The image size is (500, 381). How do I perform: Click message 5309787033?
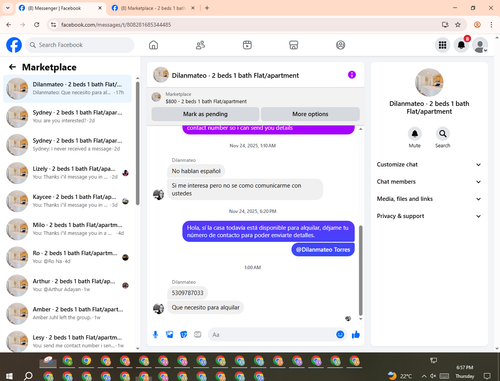click(x=187, y=293)
